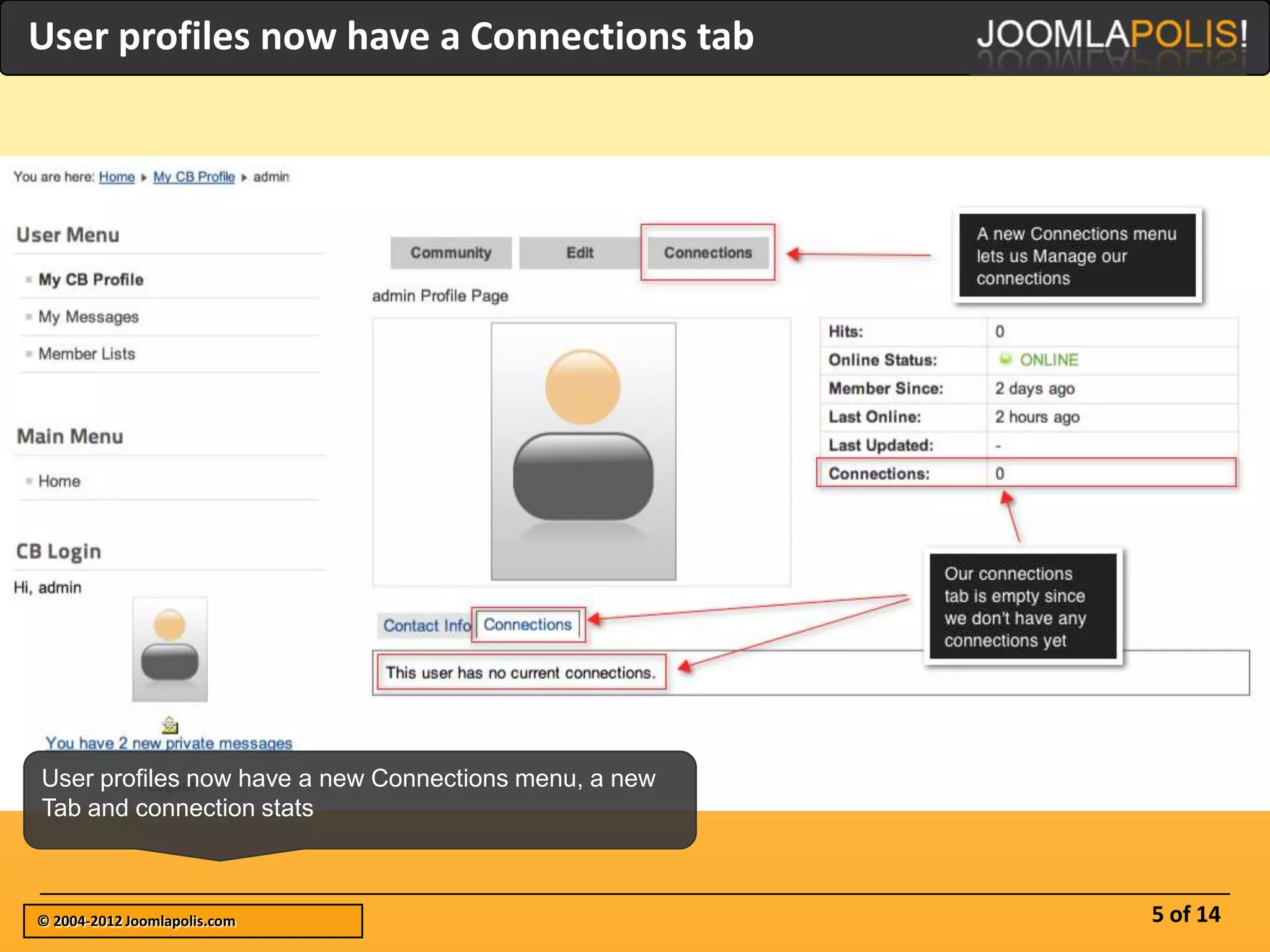Switch to the Contact Info tab
This screenshot has width=1270, height=952.
tap(427, 625)
